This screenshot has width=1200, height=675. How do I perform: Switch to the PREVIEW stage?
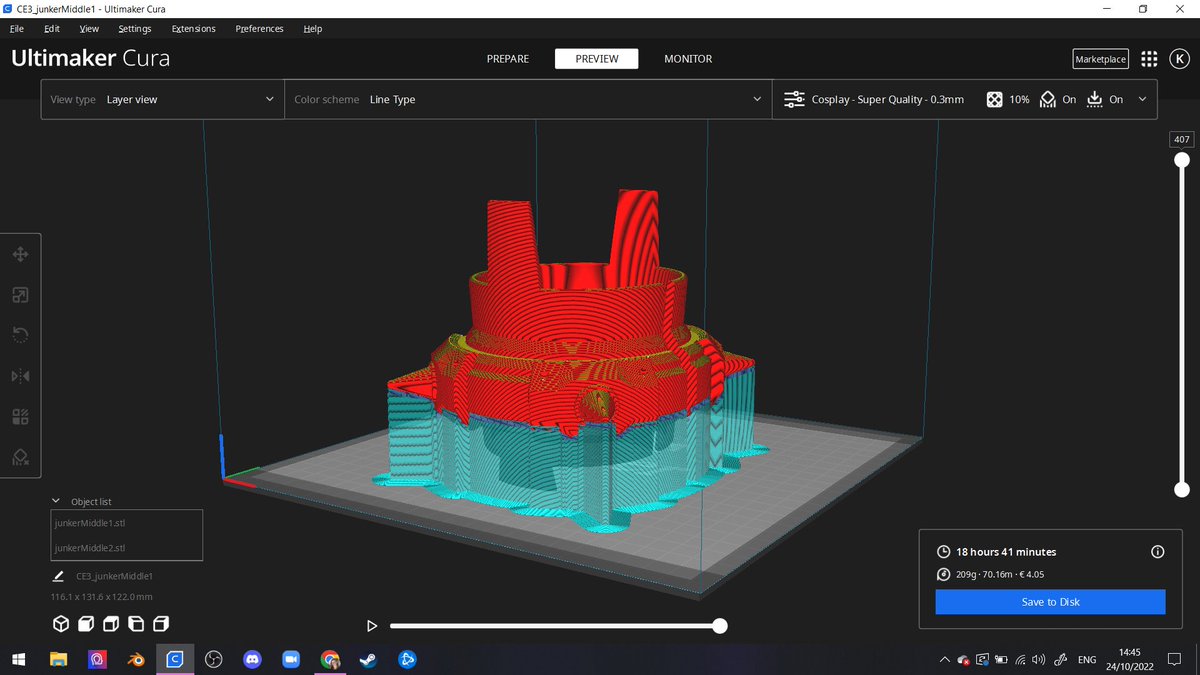597,59
